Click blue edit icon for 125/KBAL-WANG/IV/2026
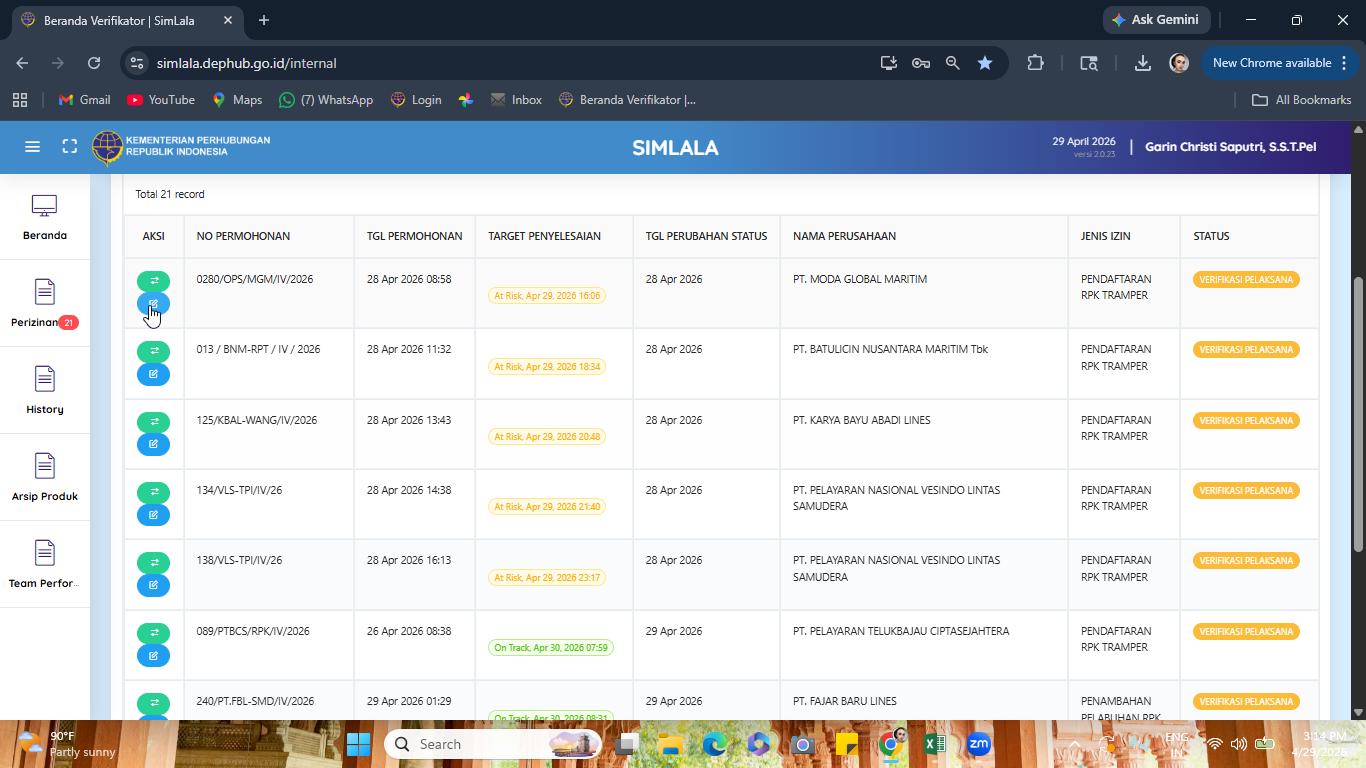The image size is (1366, 768). [x=153, y=444]
